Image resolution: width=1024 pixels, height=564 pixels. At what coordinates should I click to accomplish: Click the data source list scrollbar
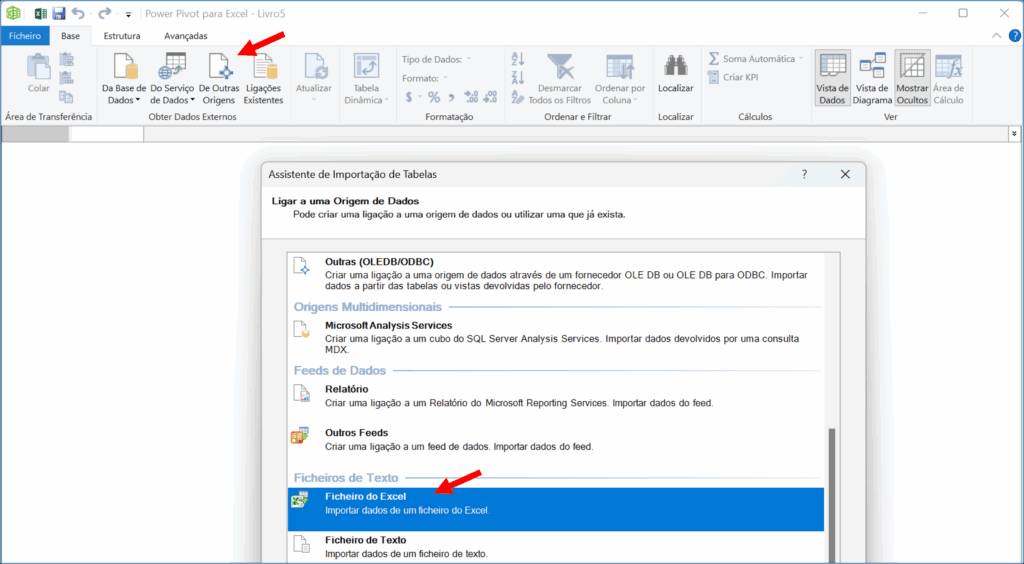tap(832, 480)
